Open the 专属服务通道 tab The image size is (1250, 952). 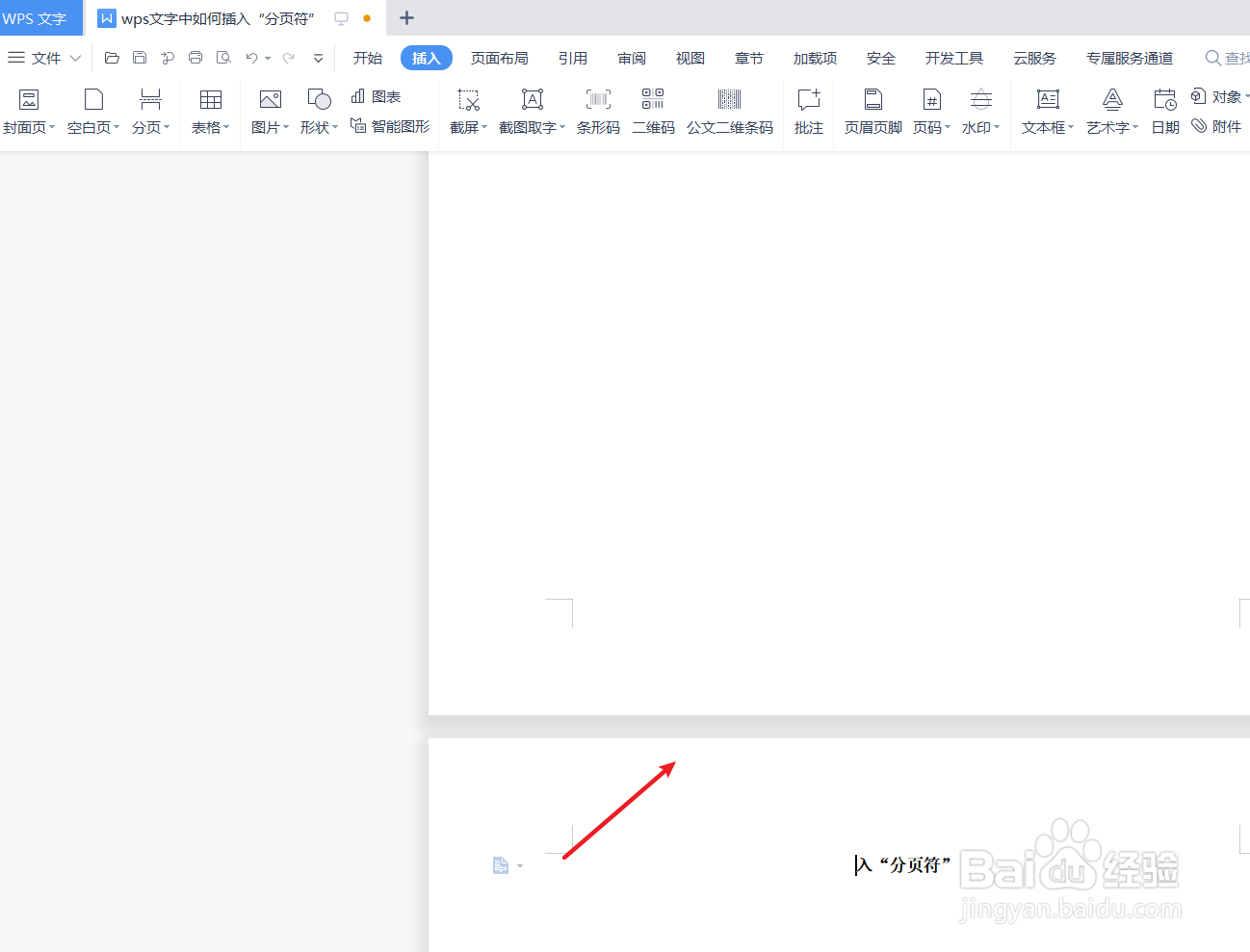click(x=1130, y=59)
